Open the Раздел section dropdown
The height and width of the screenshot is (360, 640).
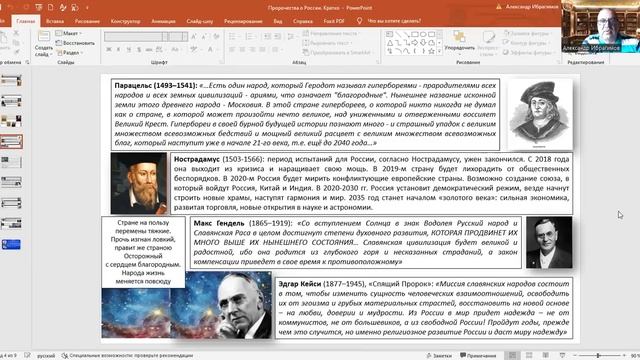click(x=70, y=53)
